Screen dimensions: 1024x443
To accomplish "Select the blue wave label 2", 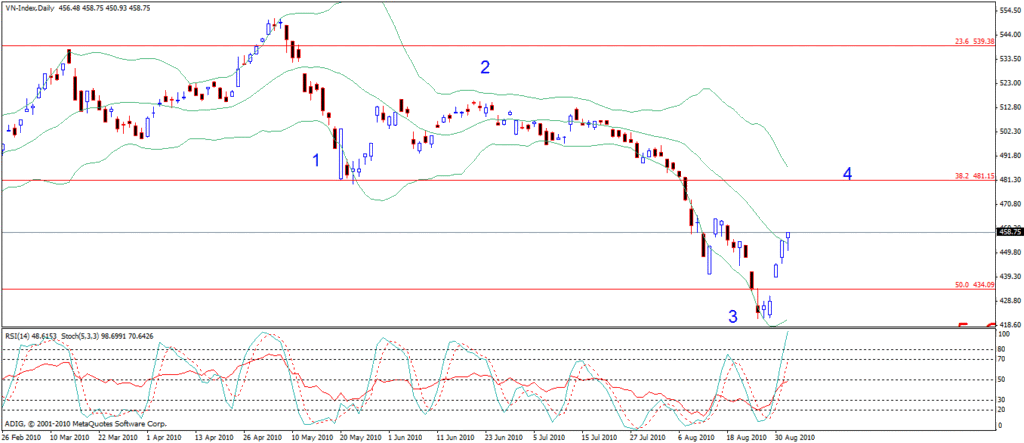I will pyautogui.click(x=485, y=68).
